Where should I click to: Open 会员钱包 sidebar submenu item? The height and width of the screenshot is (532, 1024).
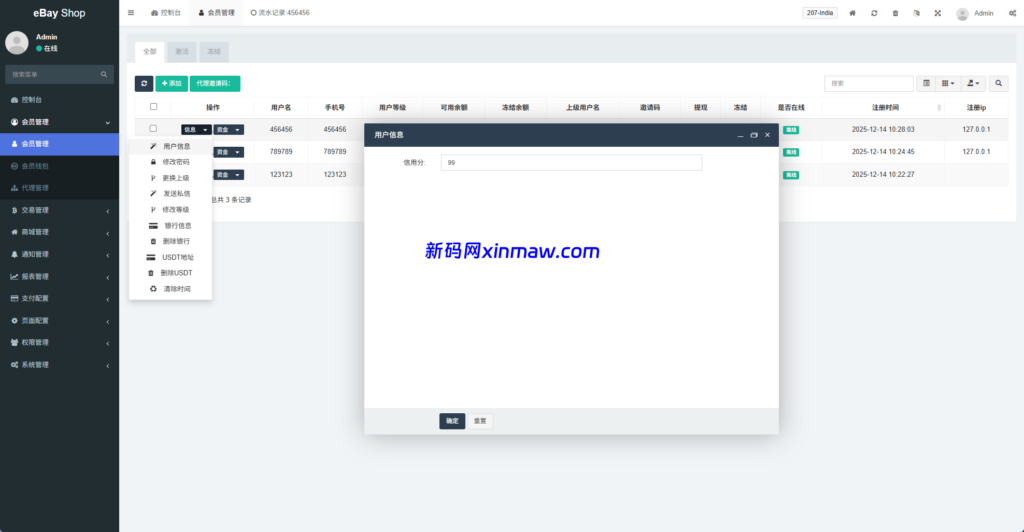click(59, 166)
